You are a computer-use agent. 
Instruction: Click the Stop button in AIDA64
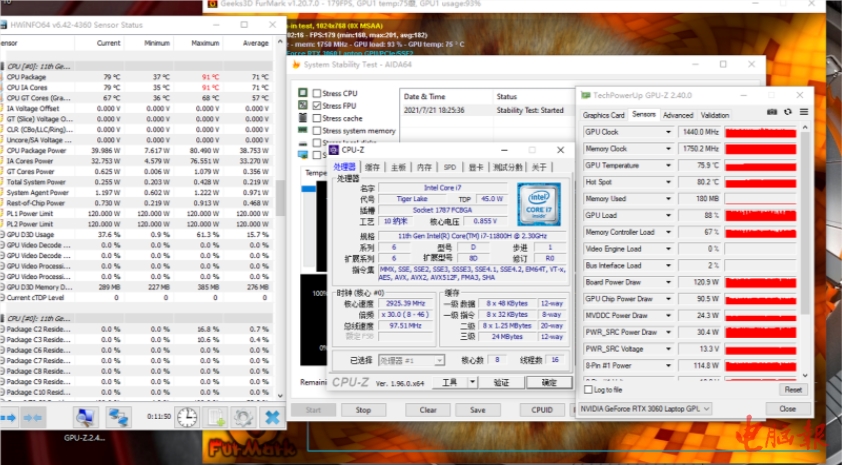[x=363, y=410]
